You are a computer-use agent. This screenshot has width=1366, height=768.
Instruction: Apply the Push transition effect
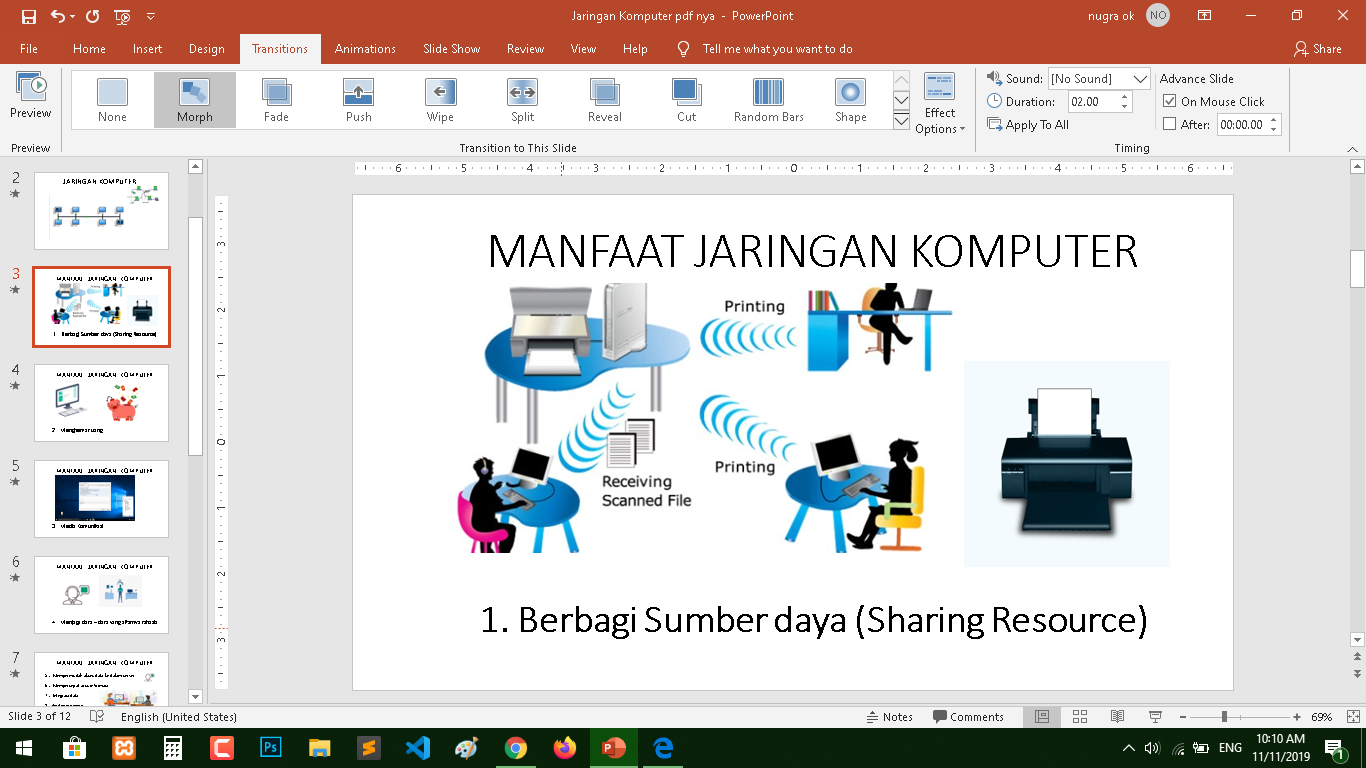pos(357,97)
